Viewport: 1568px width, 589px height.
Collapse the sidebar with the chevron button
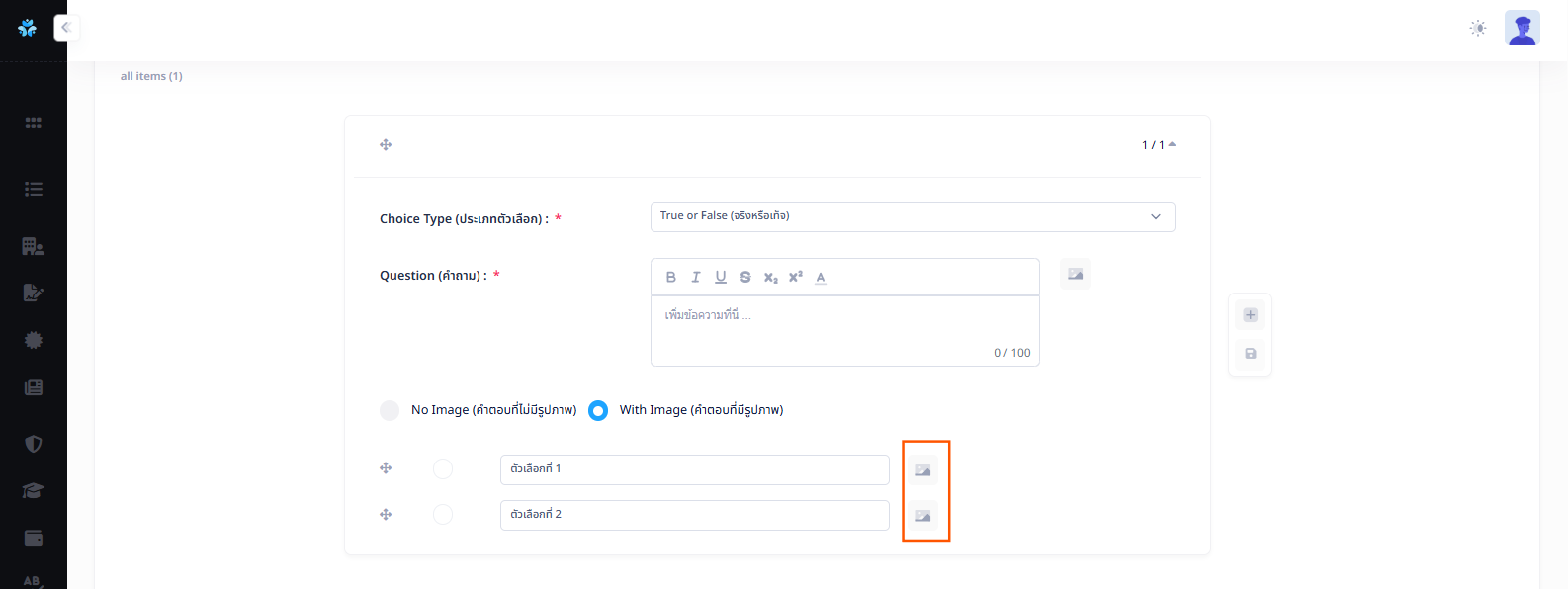(66, 28)
